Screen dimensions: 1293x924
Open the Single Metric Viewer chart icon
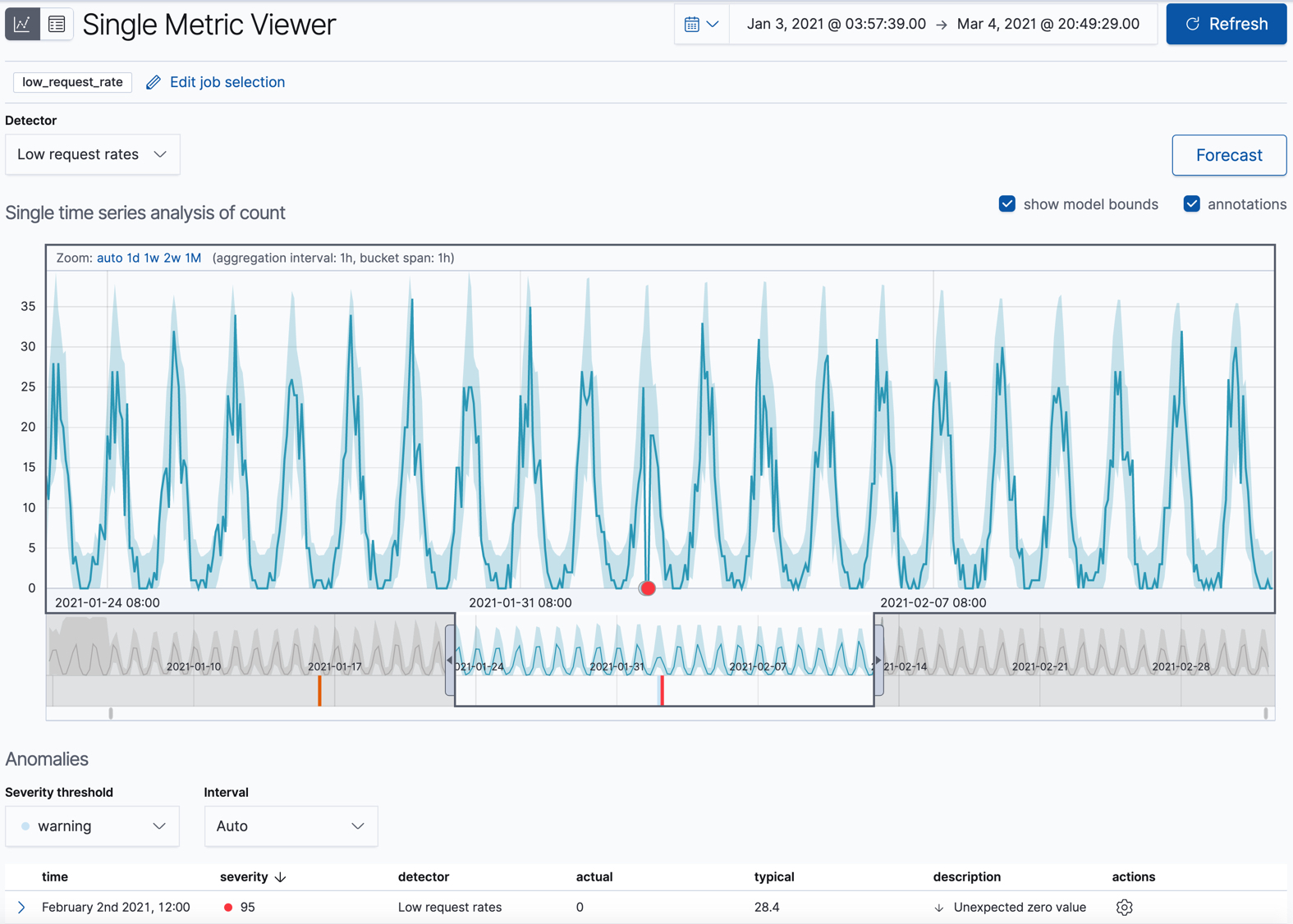[22, 24]
